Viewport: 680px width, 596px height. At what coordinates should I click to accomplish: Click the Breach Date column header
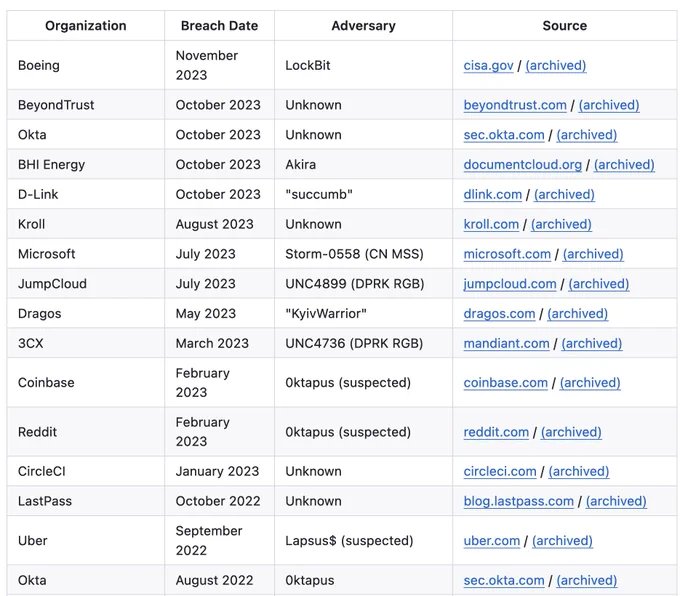(219, 26)
